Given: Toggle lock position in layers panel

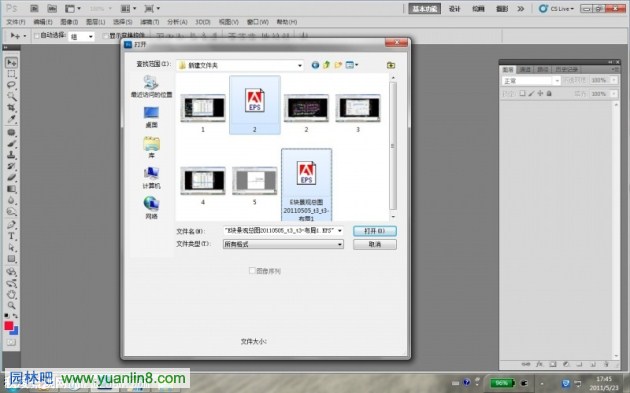Looking at the screenshot, I should tap(540, 94).
